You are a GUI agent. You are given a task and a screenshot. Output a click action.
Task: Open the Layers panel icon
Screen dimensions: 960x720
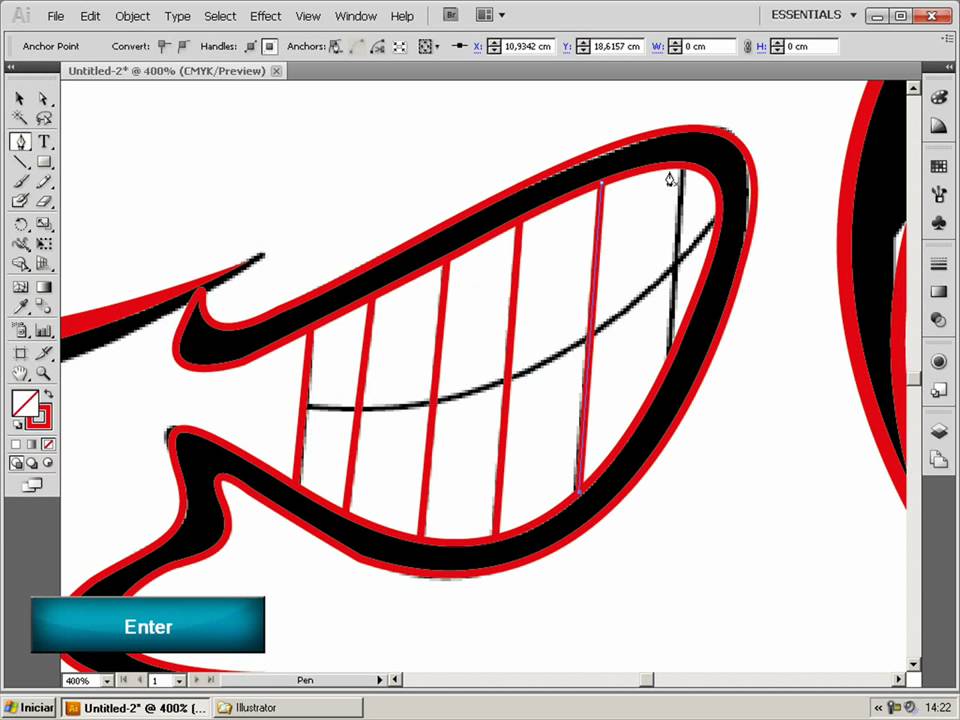[x=939, y=431]
